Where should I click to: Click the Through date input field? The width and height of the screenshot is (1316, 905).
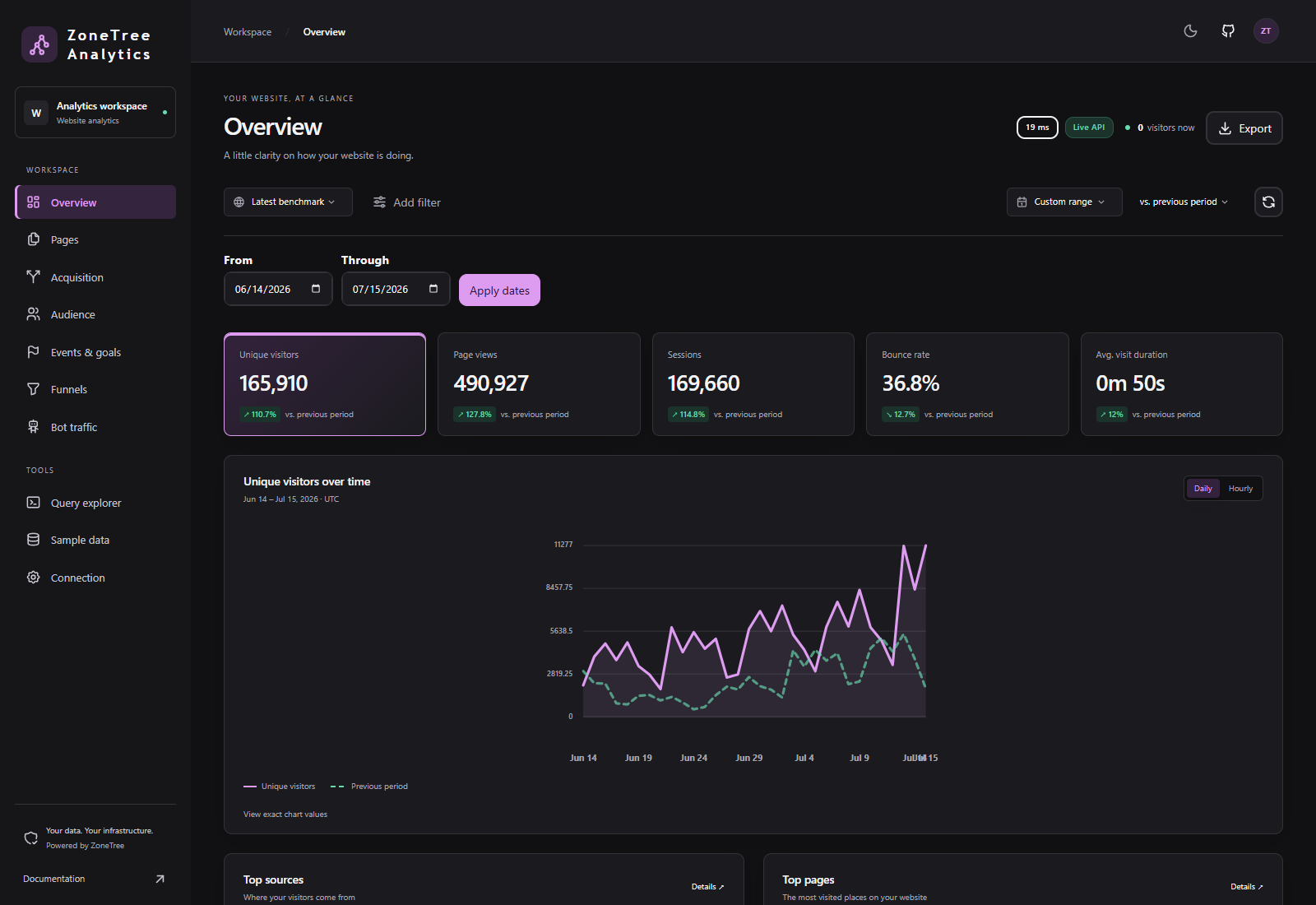click(x=396, y=289)
